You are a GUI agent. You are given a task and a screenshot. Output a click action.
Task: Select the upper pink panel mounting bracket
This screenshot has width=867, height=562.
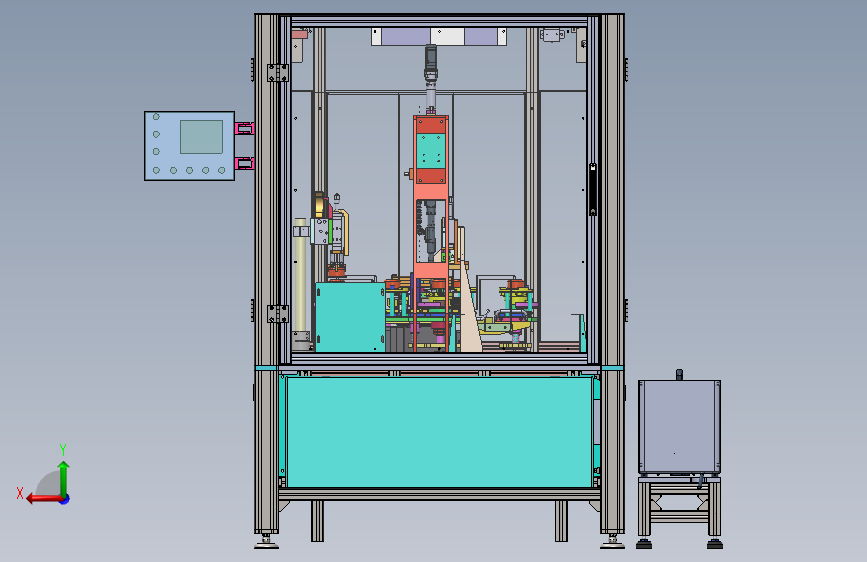244,129
